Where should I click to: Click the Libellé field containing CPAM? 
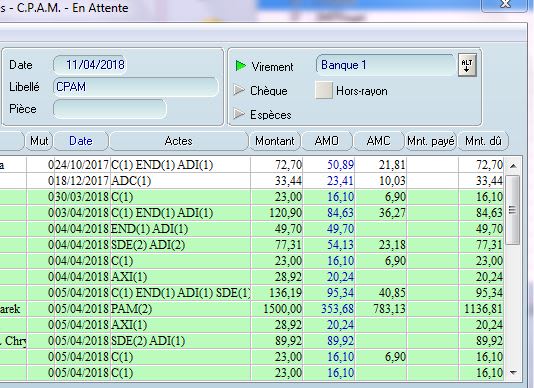pyautogui.click(x=136, y=87)
